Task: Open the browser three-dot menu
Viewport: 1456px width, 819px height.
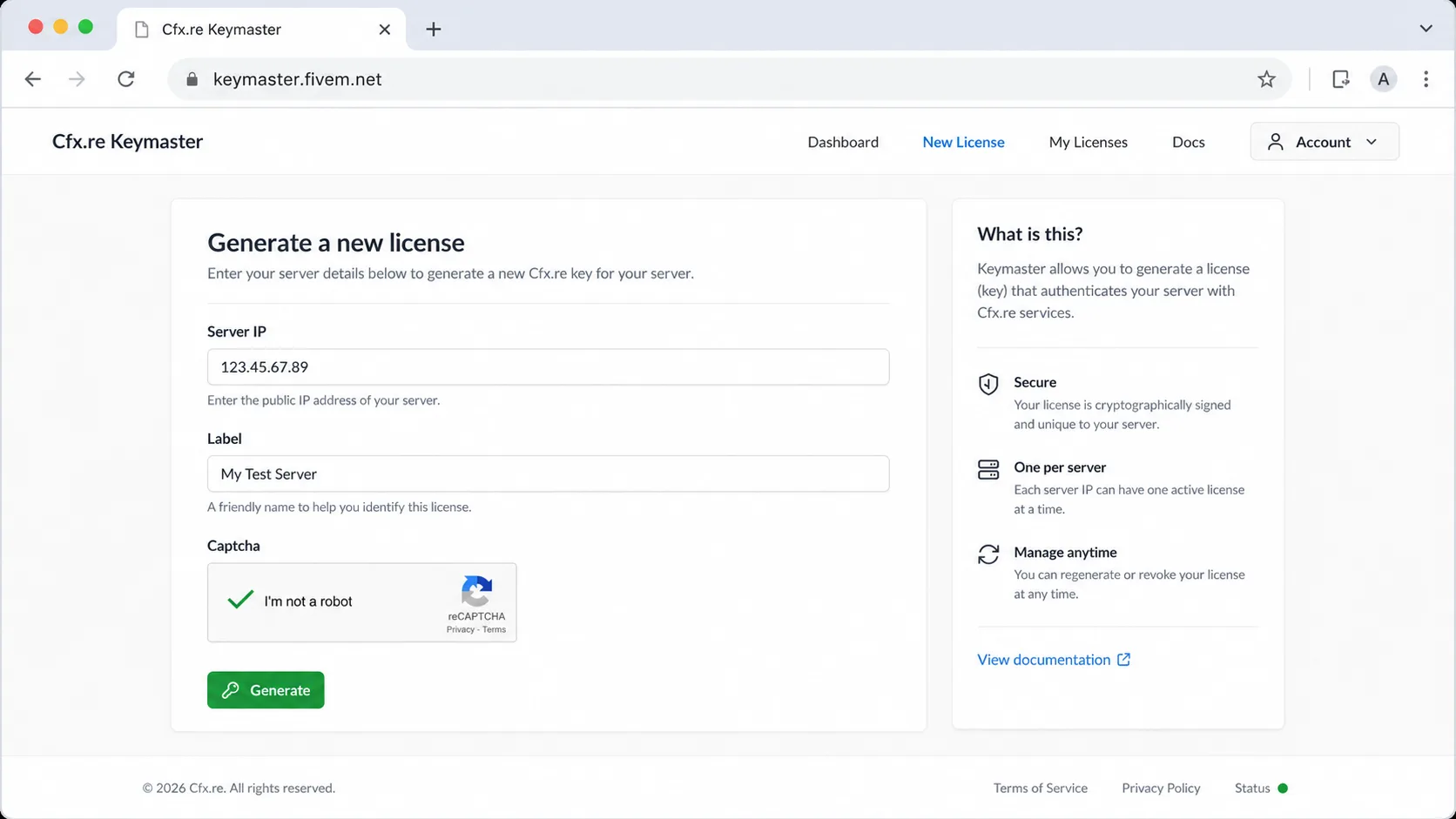Action: (1426, 79)
